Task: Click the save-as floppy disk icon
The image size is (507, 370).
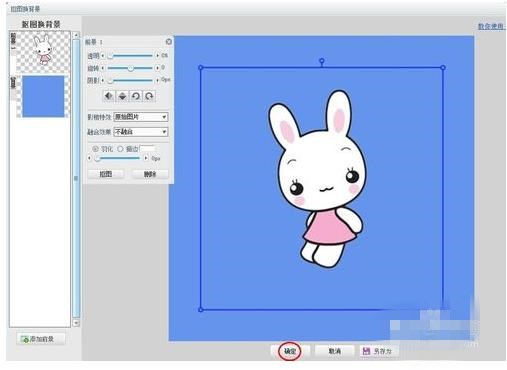Action: 366,351
